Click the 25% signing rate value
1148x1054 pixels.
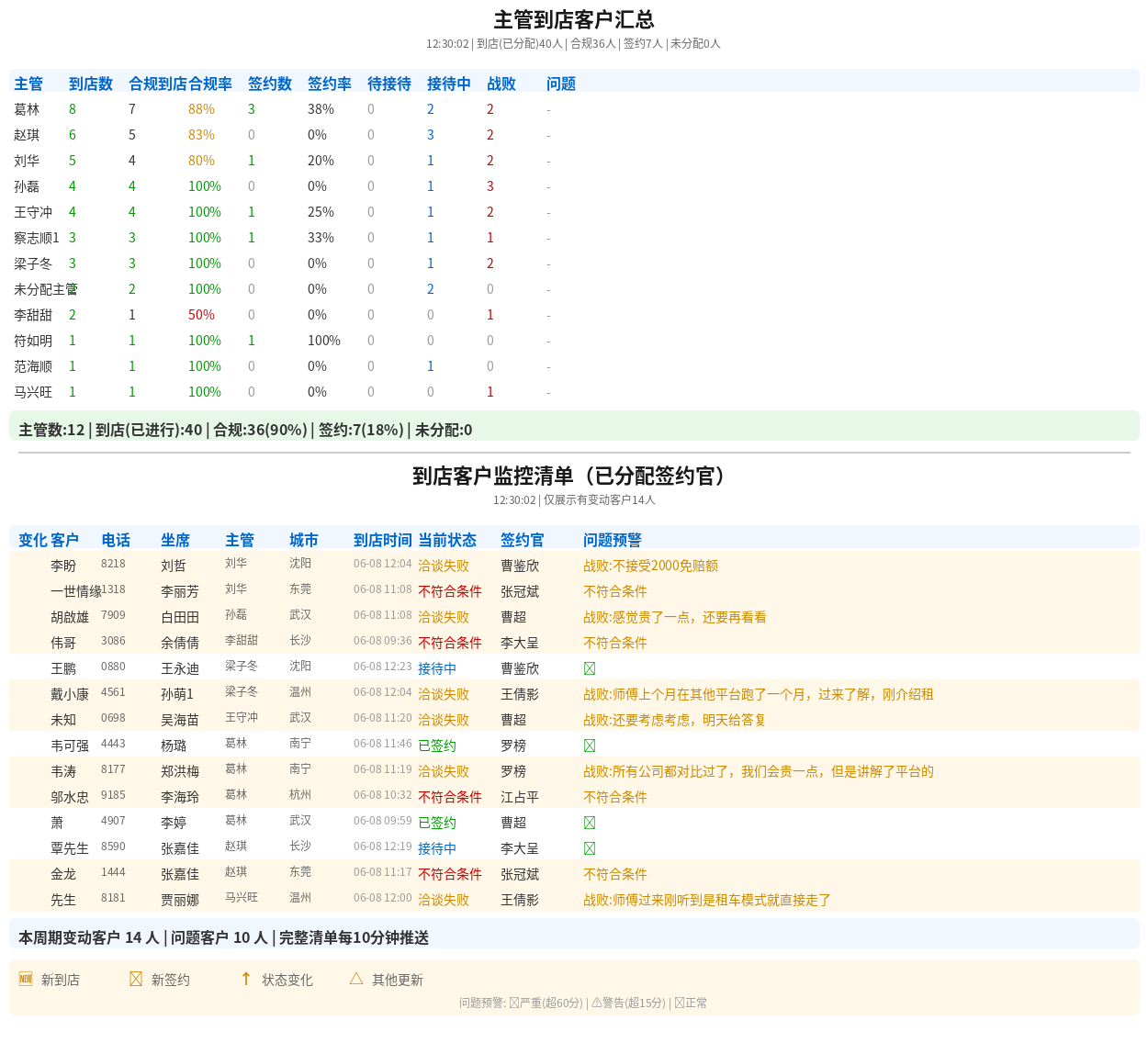click(x=321, y=212)
